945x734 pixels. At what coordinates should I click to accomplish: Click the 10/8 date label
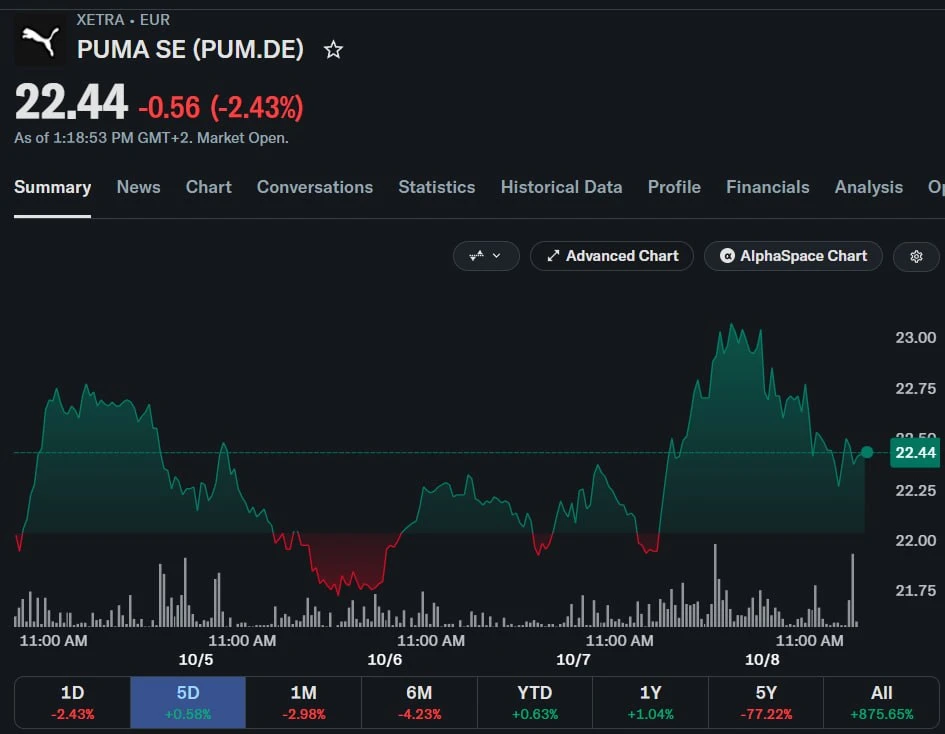tap(762, 660)
